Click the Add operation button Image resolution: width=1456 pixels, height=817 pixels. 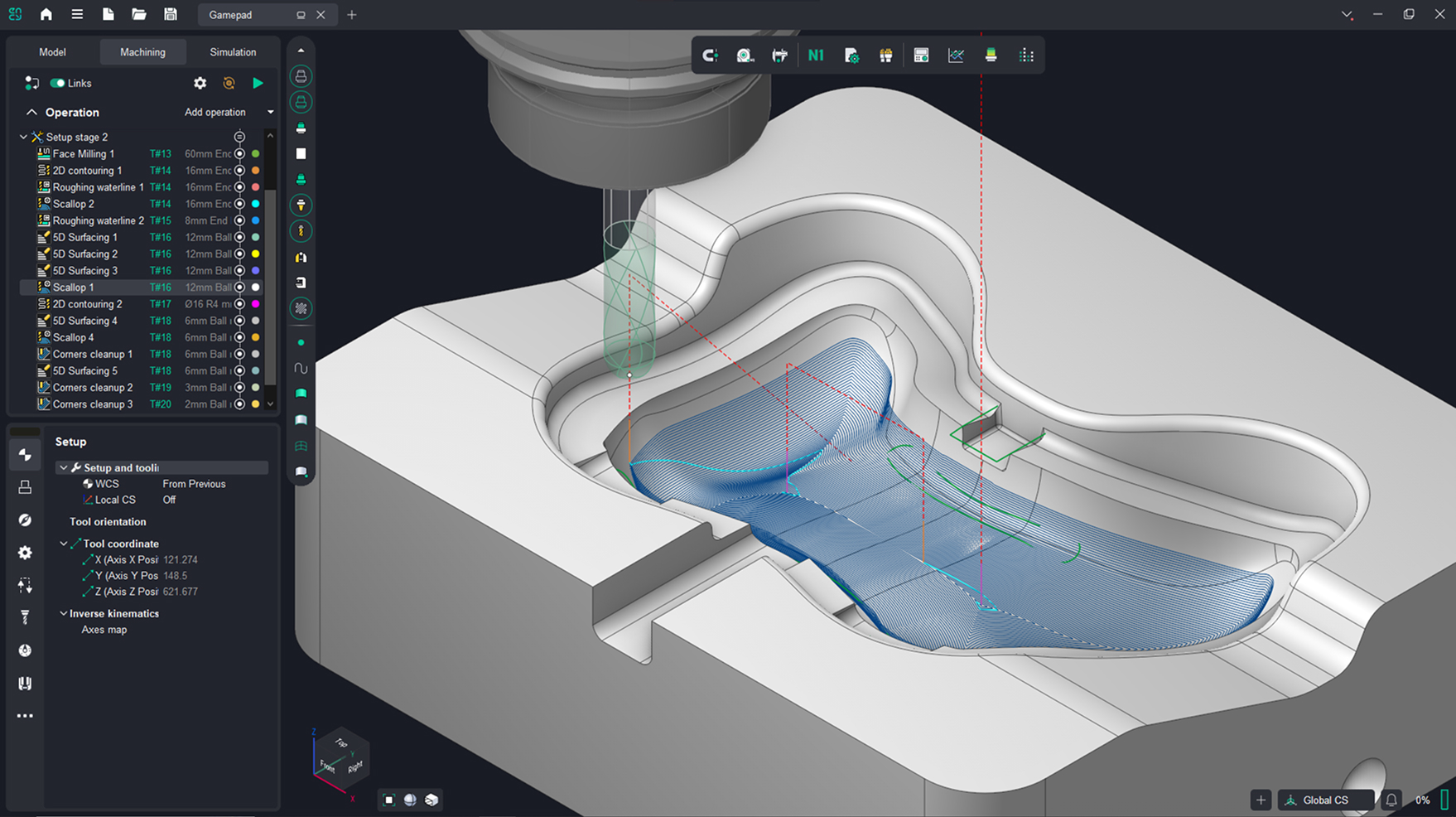[x=215, y=112]
